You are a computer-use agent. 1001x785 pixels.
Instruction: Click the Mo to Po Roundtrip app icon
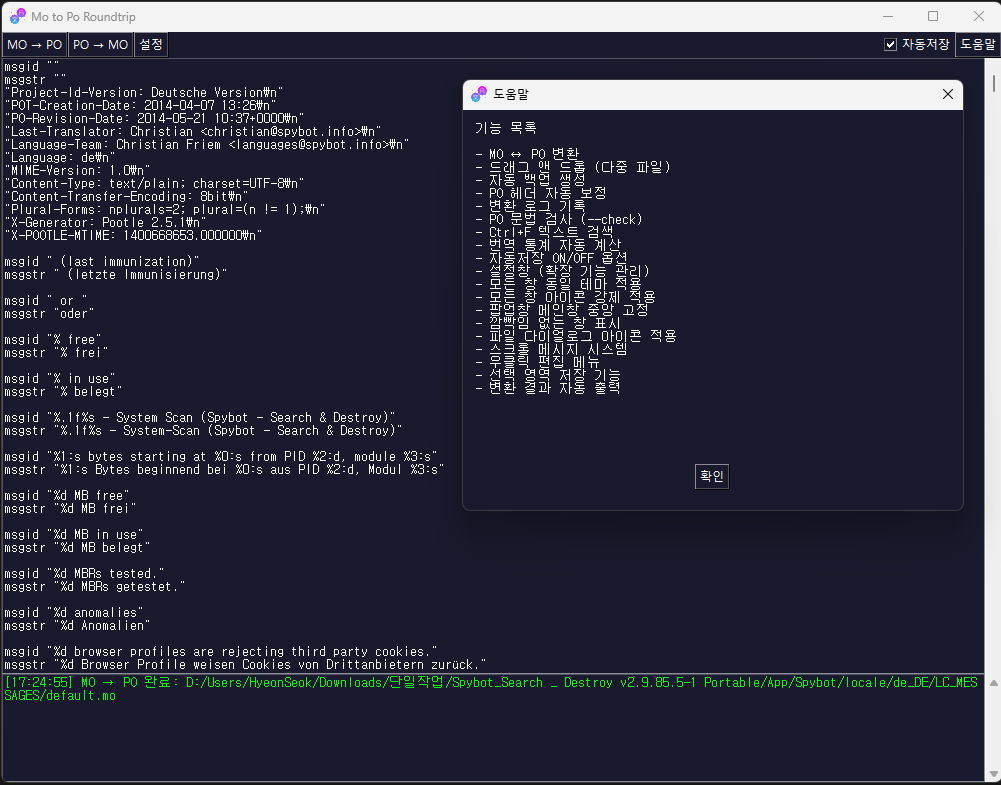tap(18, 17)
